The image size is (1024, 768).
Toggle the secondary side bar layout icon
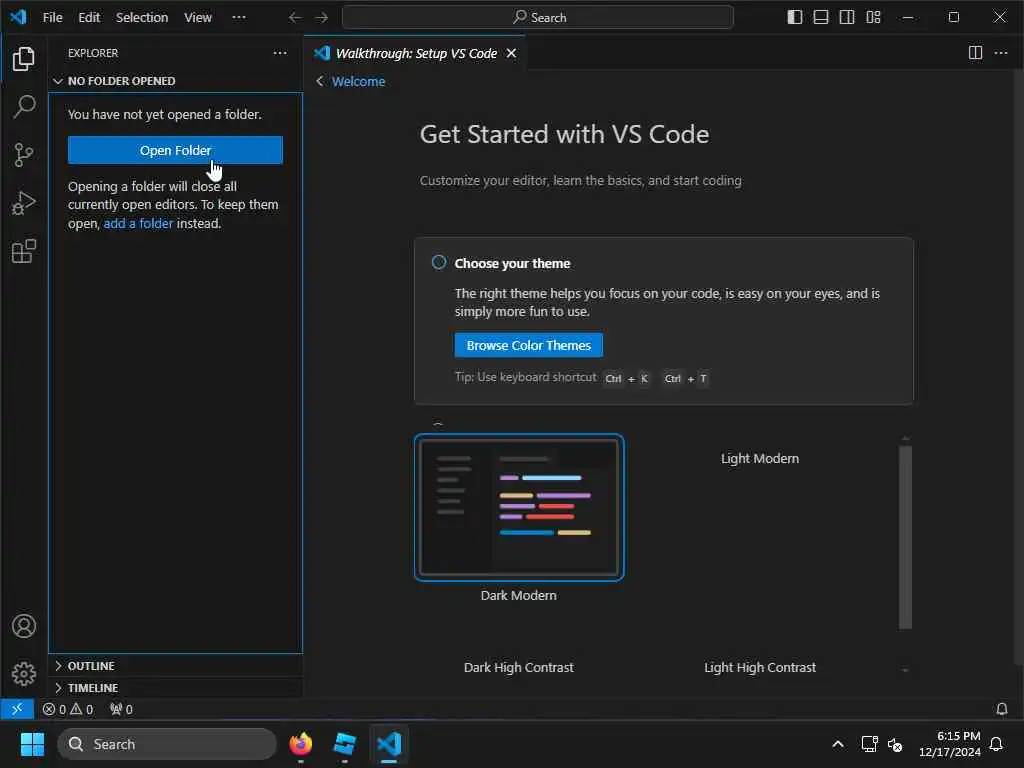846,17
